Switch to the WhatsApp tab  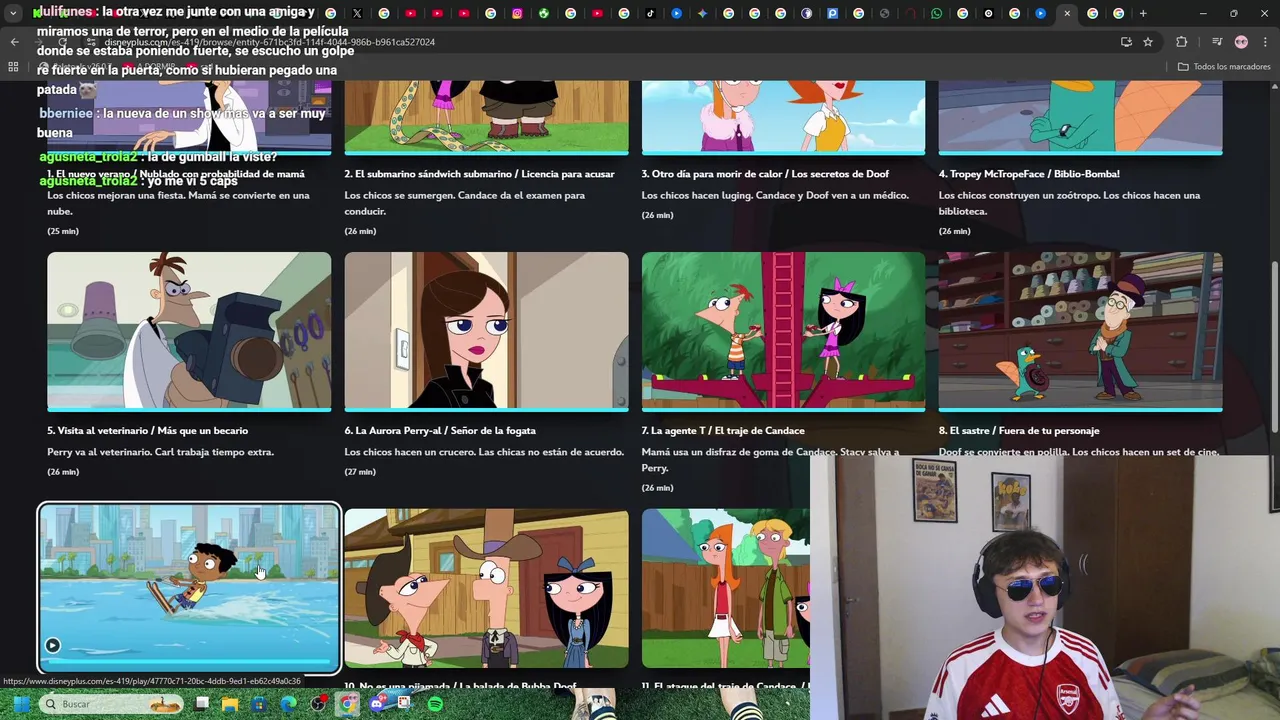coord(936,13)
